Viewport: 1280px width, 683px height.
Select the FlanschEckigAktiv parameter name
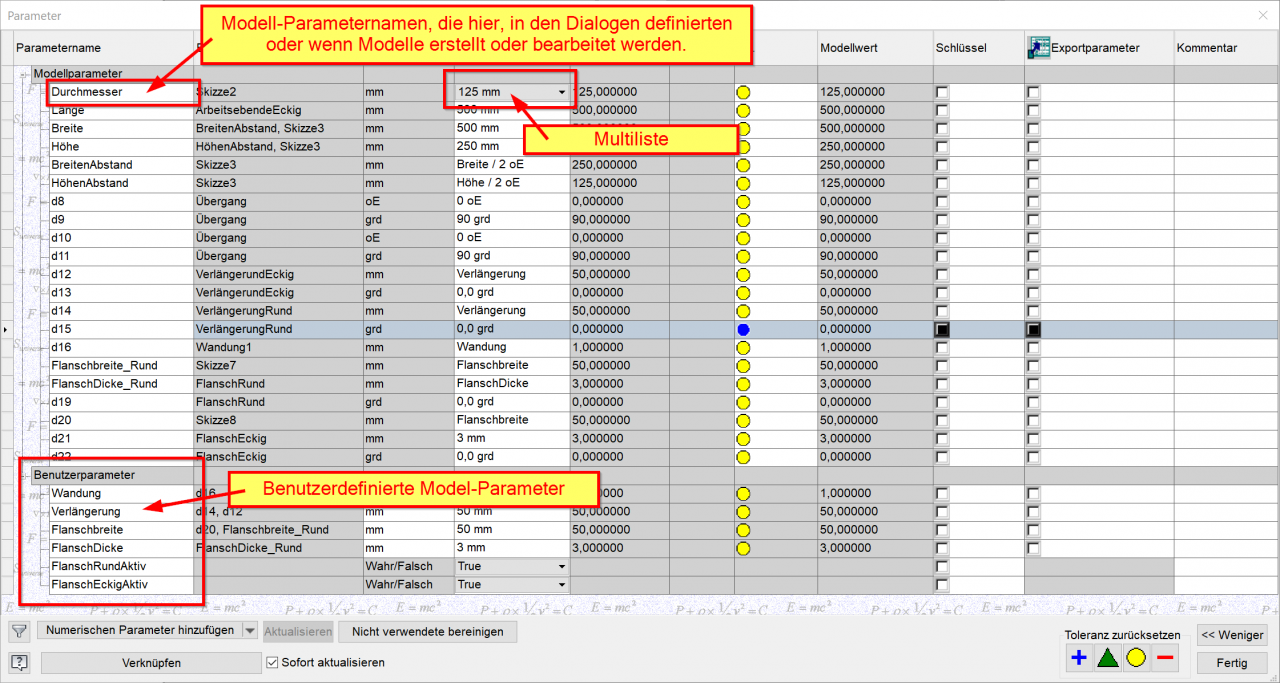tap(121, 585)
